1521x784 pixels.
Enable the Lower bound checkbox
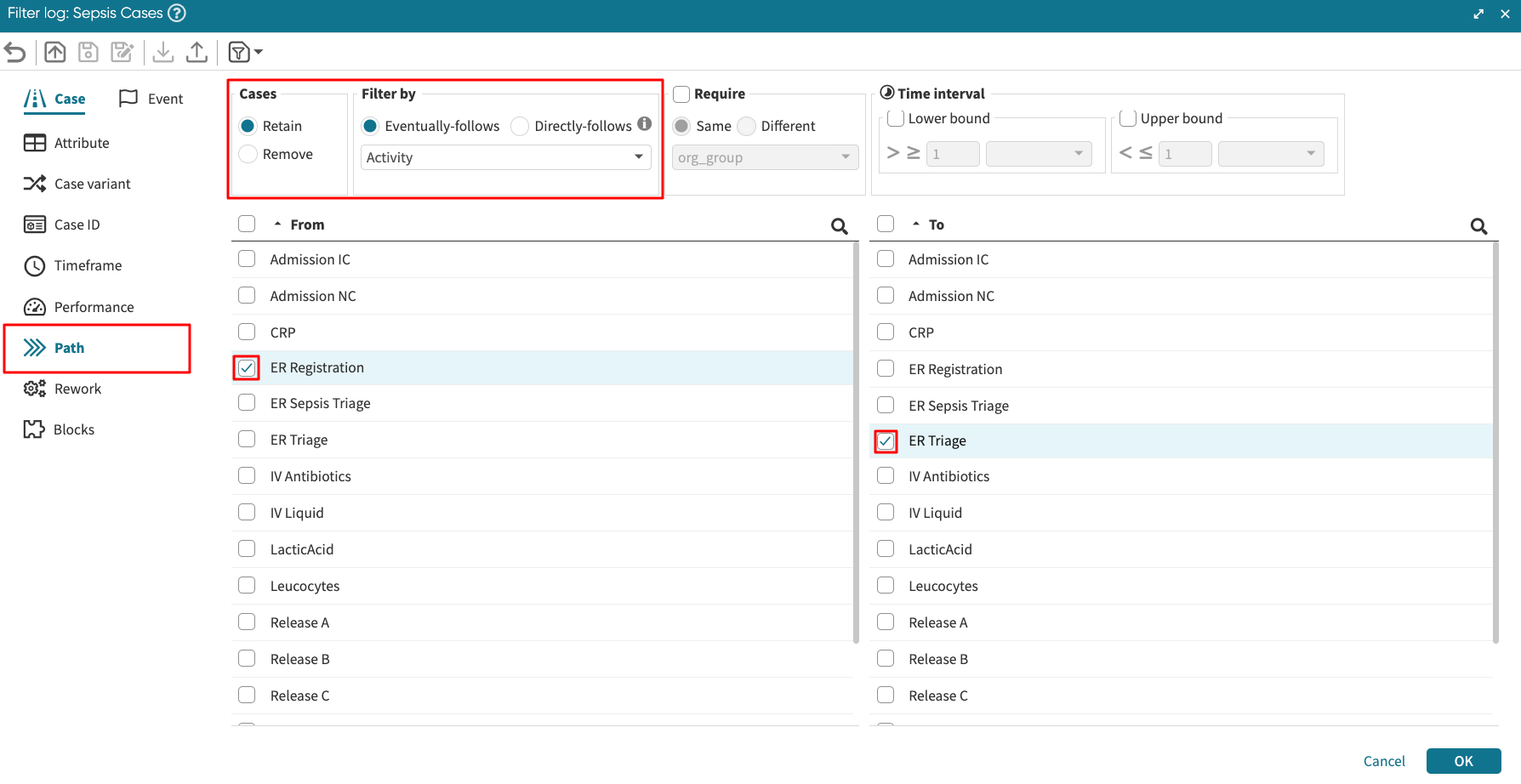[896, 118]
